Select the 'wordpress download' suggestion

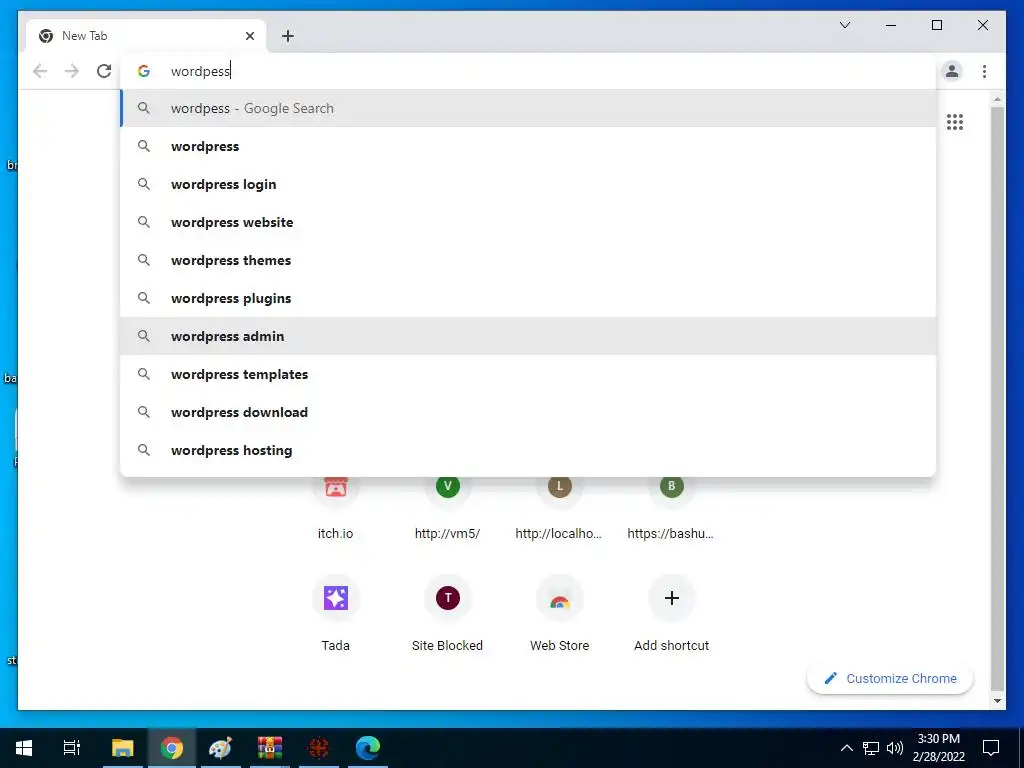[x=528, y=412]
